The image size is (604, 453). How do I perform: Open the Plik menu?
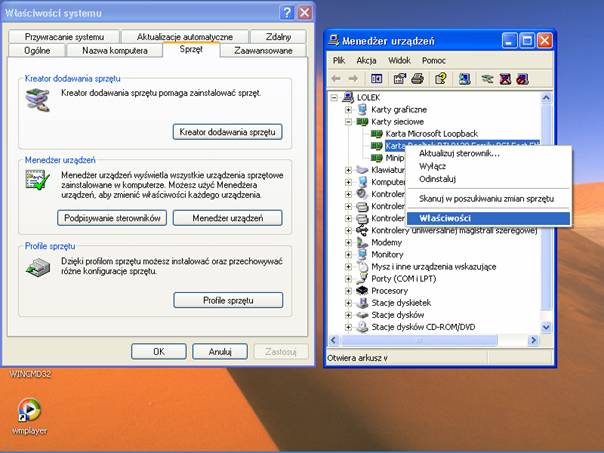coord(339,60)
